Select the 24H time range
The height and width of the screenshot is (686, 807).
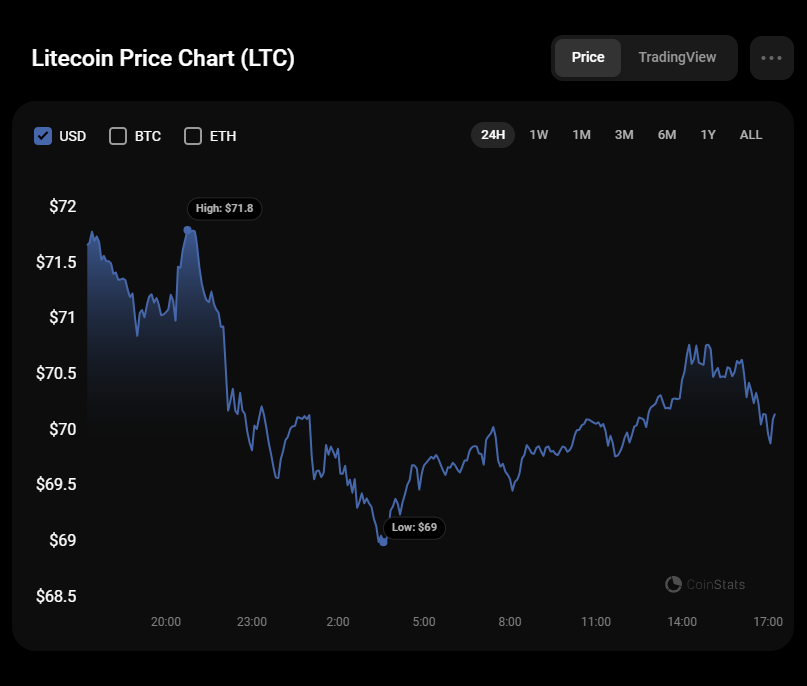pyautogui.click(x=493, y=135)
